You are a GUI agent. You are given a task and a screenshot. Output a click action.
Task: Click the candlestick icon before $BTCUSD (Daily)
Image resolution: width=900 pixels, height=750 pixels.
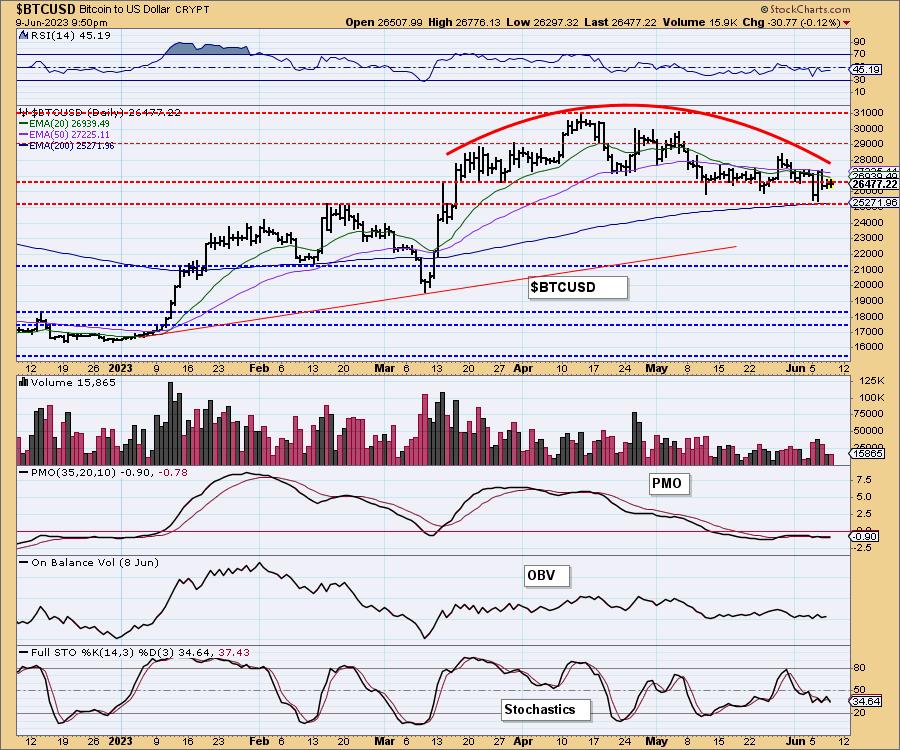point(24,112)
